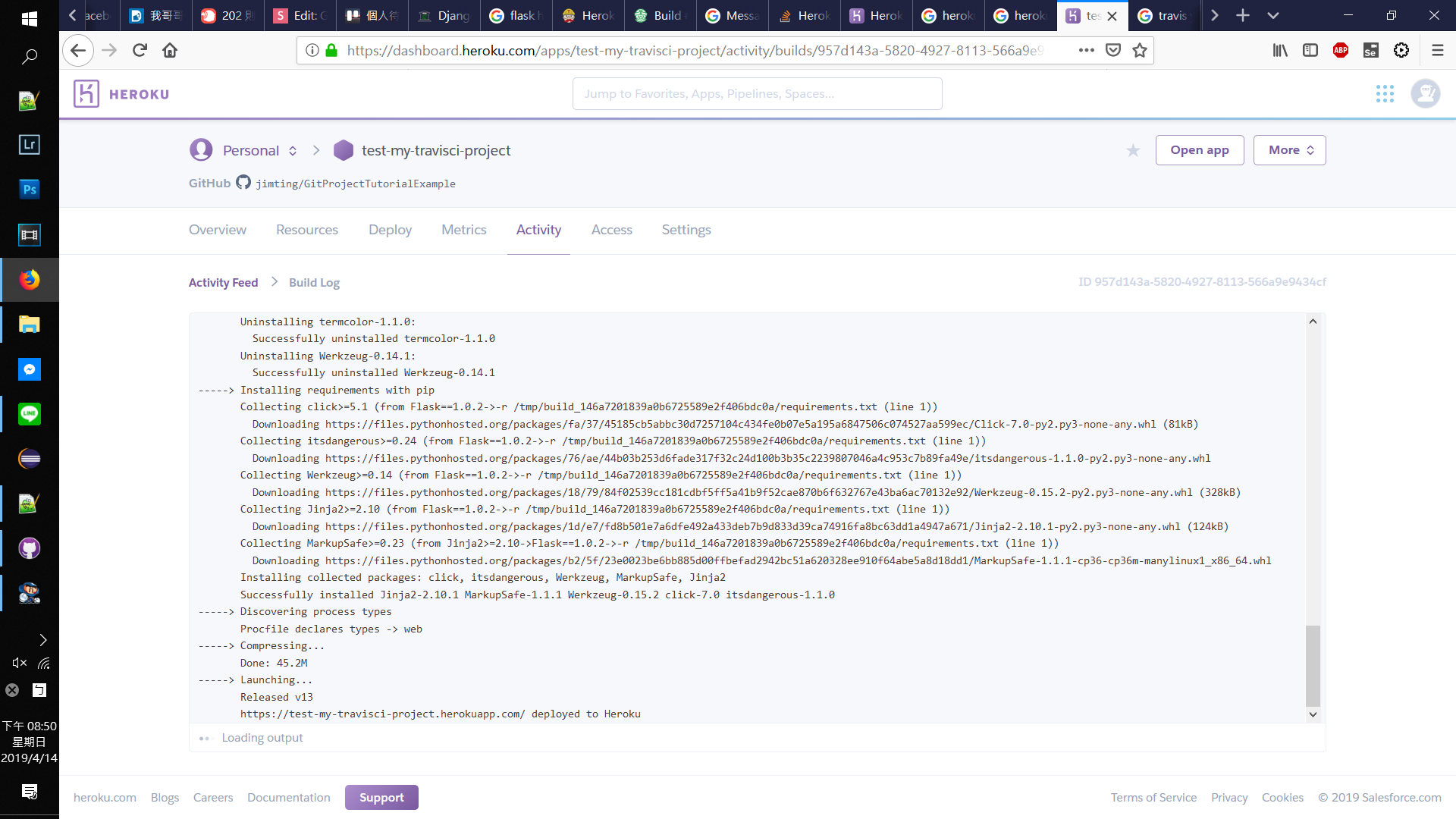Click the Open app button

pyautogui.click(x=1199, y=150)
